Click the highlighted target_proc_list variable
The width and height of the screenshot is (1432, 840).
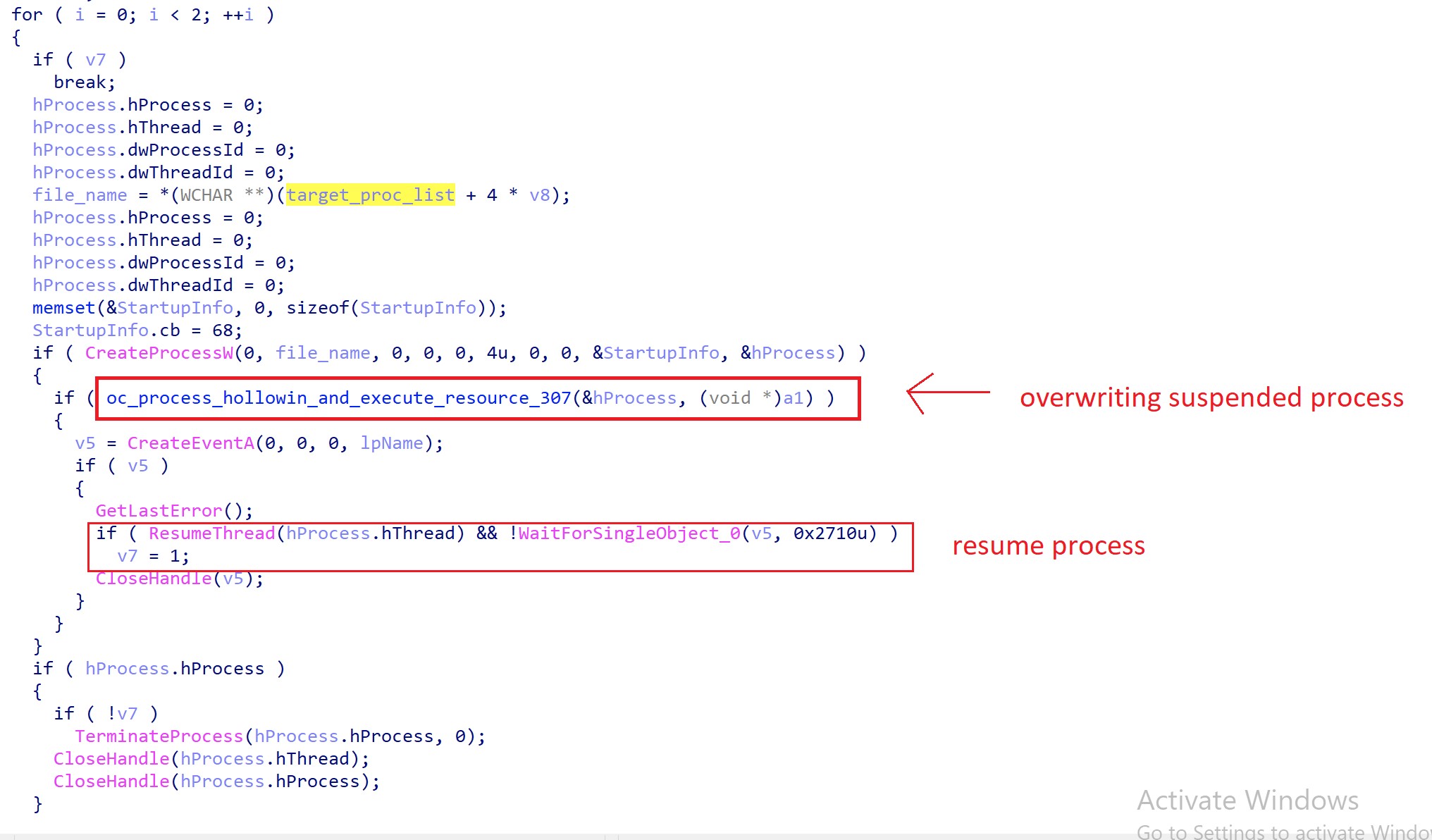[370, 195]
